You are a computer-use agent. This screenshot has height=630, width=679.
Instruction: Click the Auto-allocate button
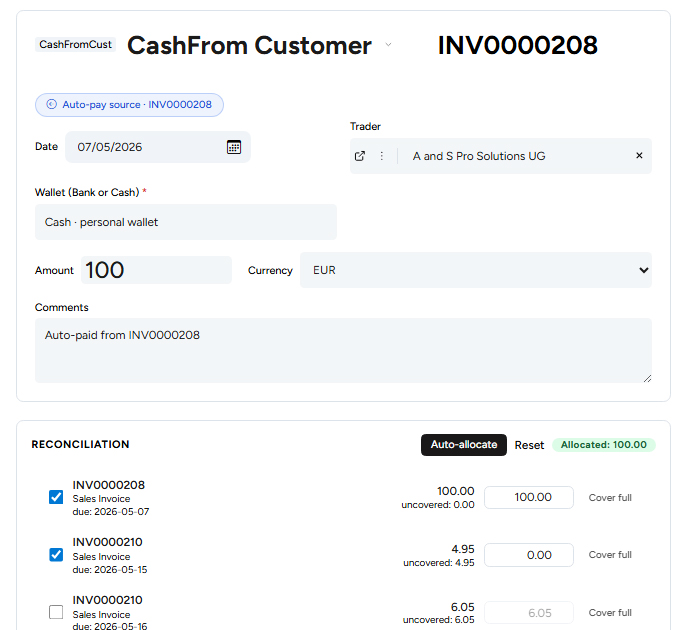(x=464, y=445)
